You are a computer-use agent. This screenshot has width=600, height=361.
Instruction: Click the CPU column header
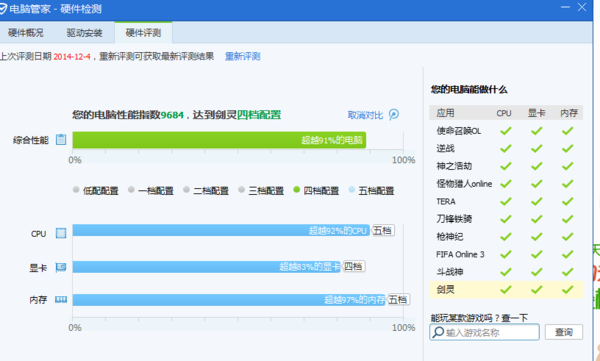[x=504, y=113]
